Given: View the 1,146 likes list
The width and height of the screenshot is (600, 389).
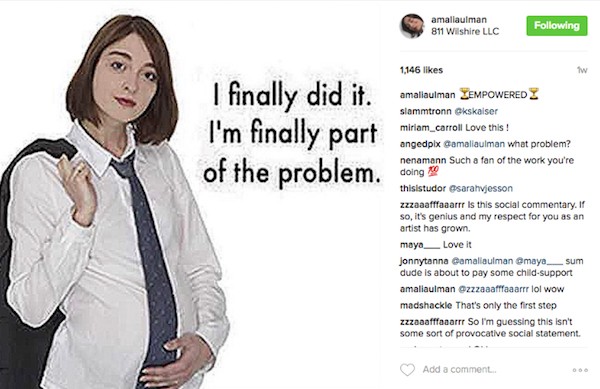Looking at the screenshot, I should [x=421, y=70].
